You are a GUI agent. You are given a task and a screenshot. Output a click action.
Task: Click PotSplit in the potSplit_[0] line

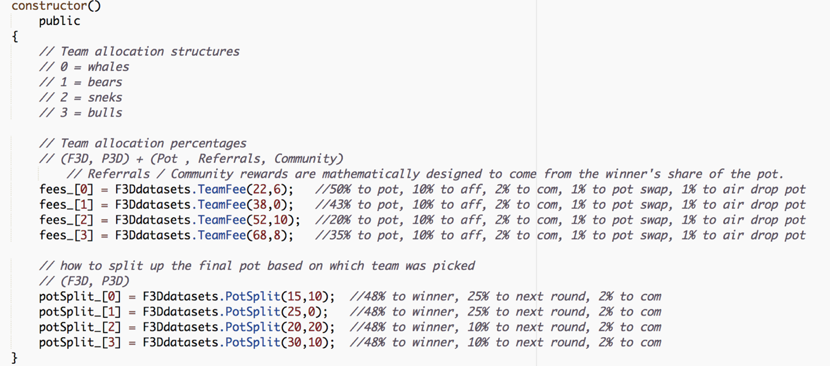point(254,297)
